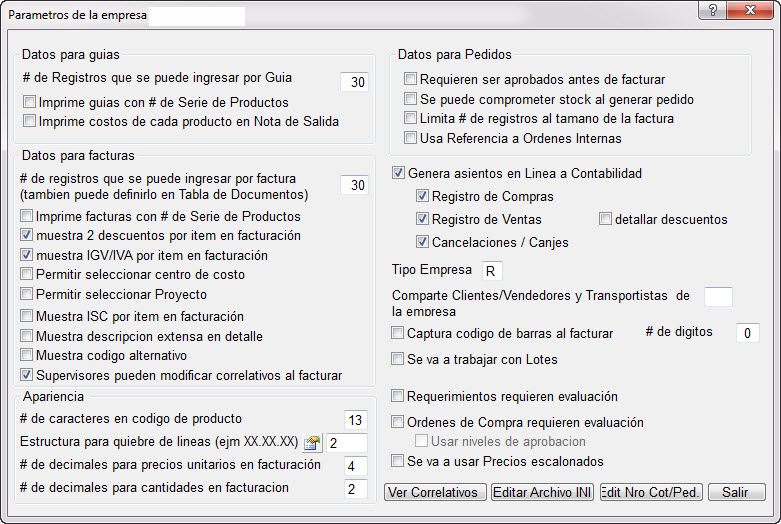Screen dimensions: 781x524
Task: Click the icon beside Estructura para quiebre field
Action: point(312,442)
